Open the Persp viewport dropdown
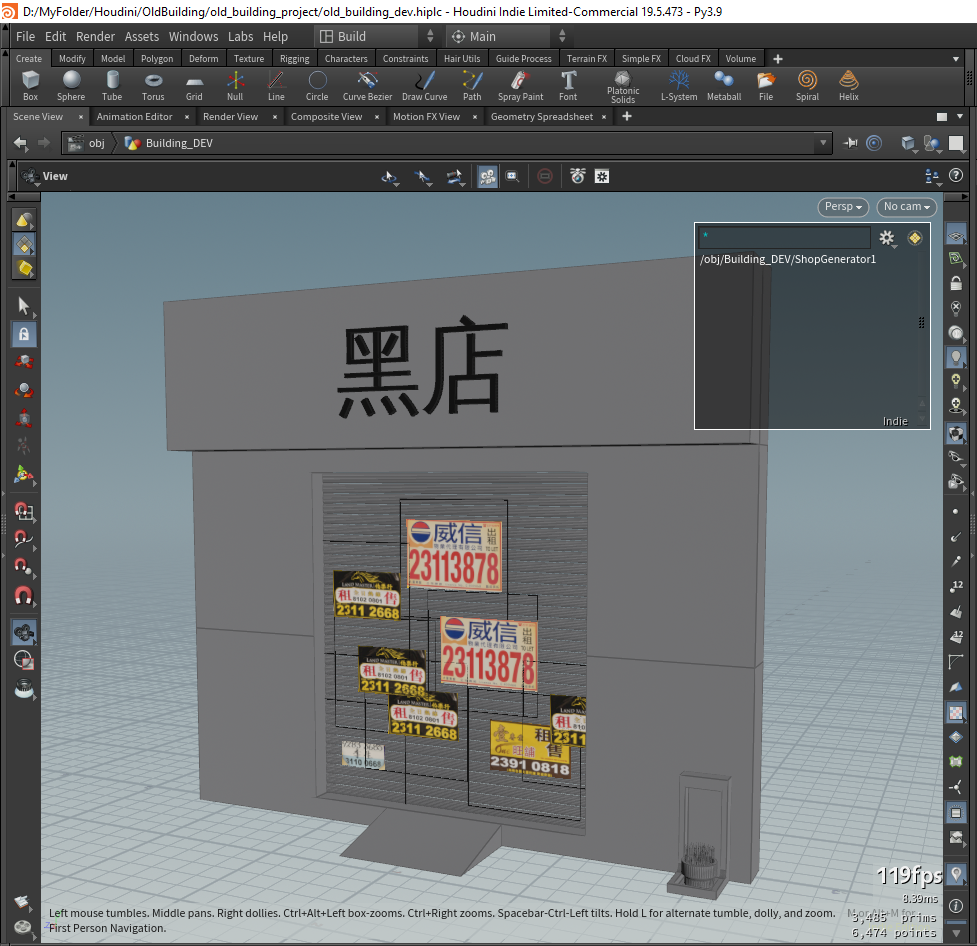Screen dimensions: 977x946 [x=845, y=207]
